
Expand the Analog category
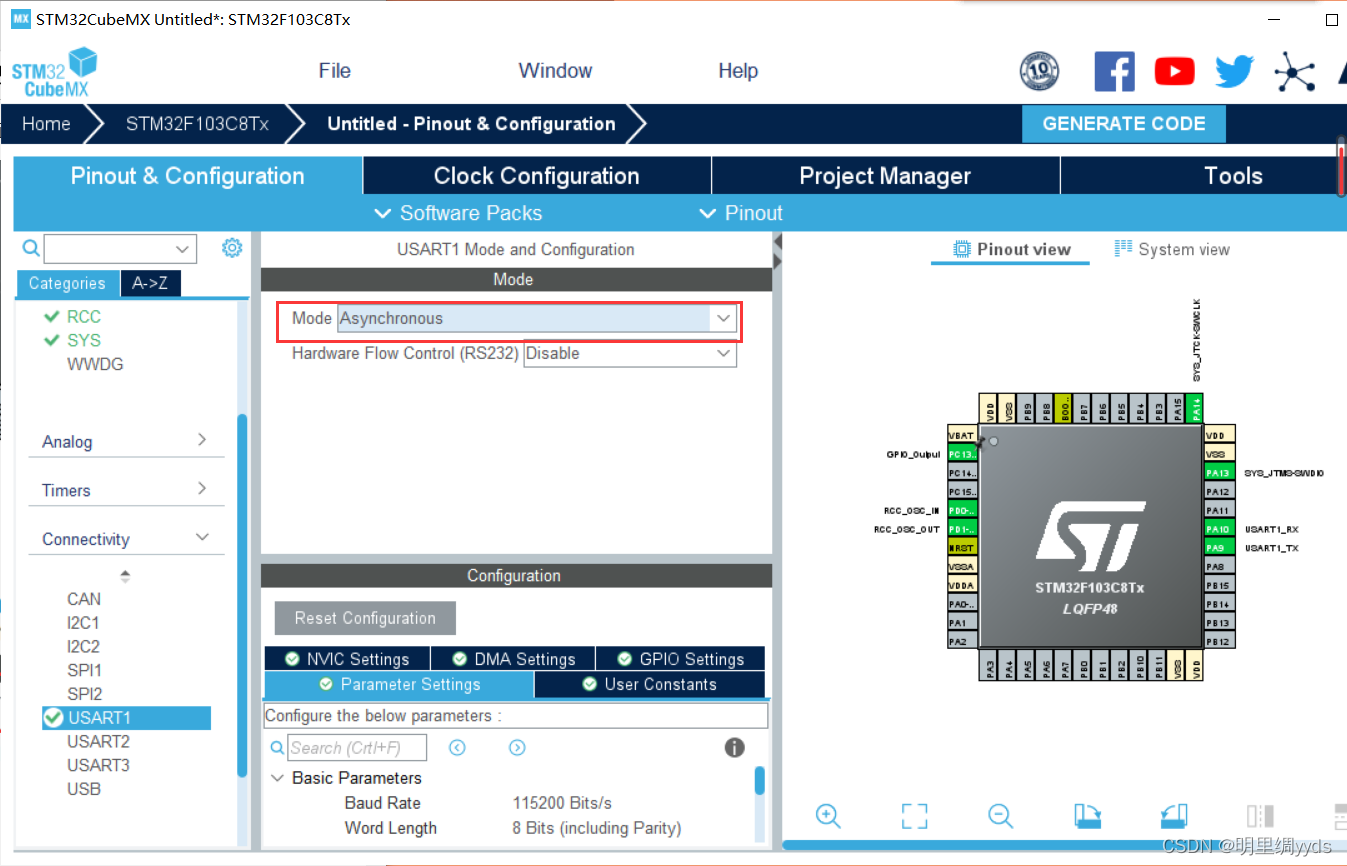124,441
